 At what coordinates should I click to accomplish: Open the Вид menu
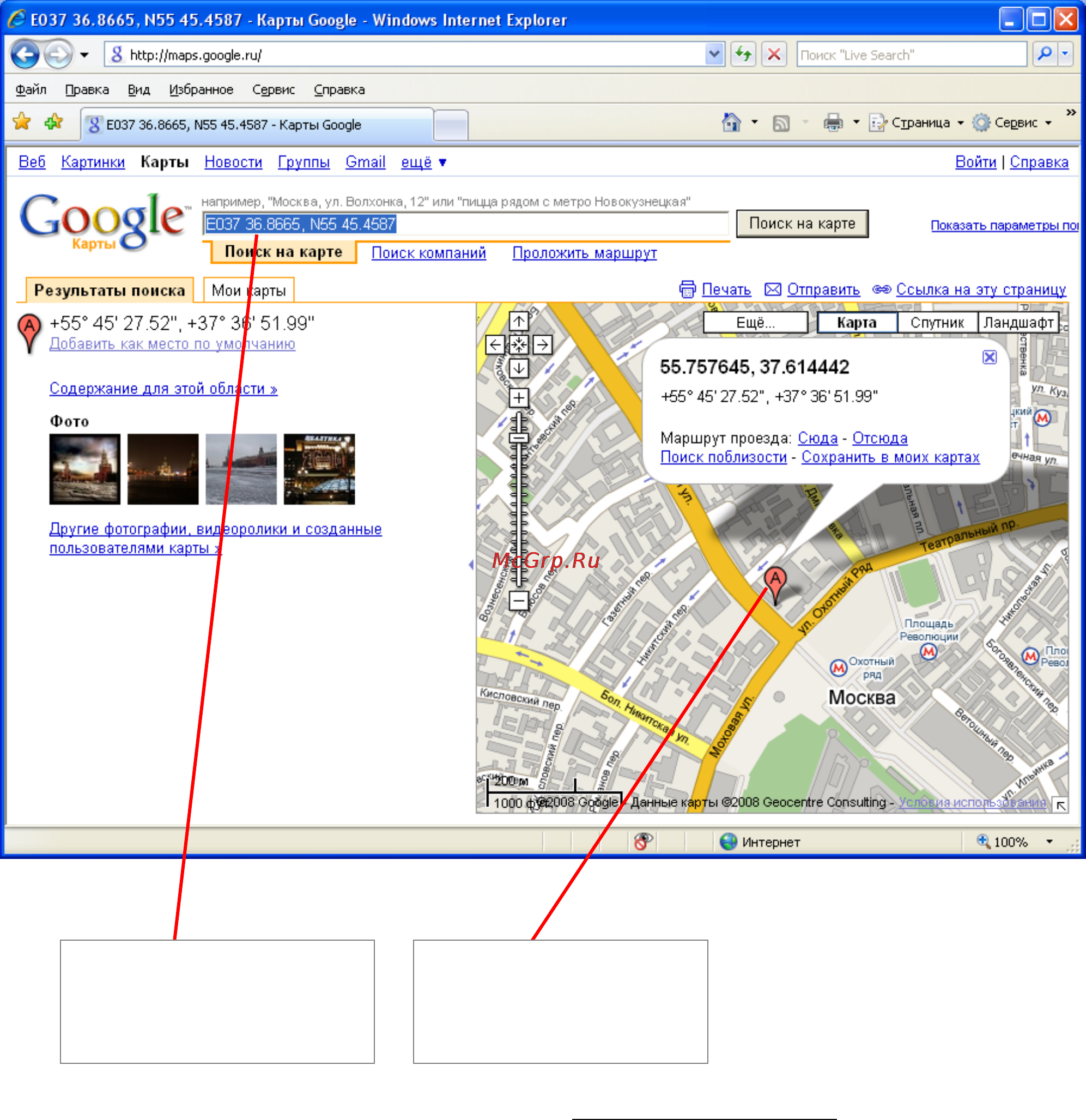tap(139, 90)
